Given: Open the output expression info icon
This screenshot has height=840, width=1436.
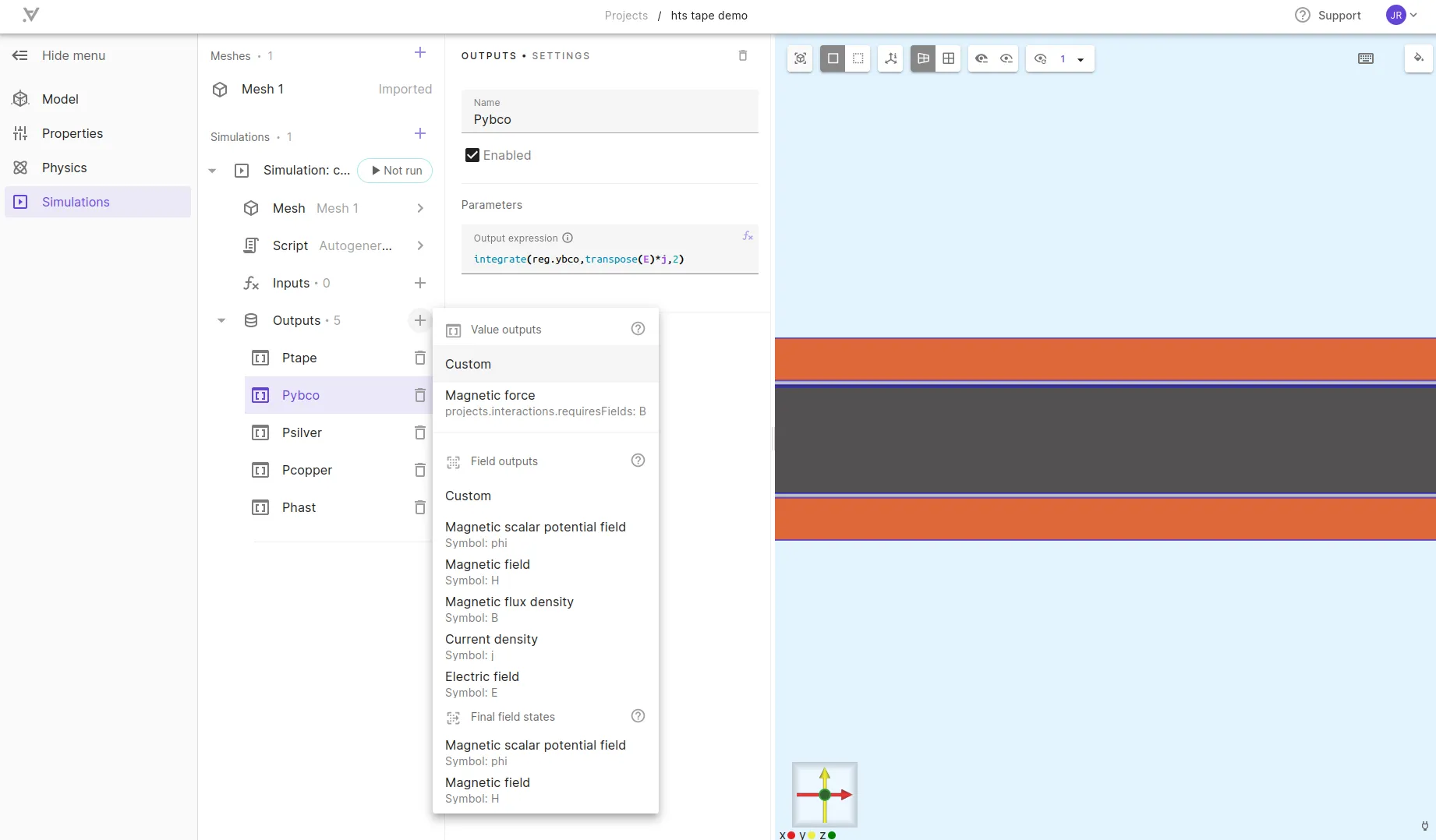Looking at the screenshot, I should 568,238.
